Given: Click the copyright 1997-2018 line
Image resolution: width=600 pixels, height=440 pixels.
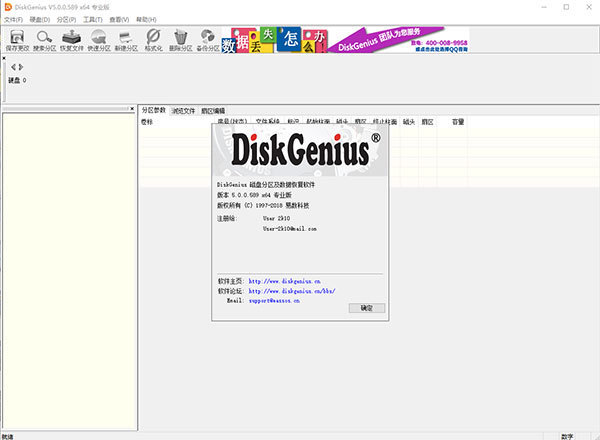Looking at the screenshot, I should pyautogui.click(x=263, y=205).
